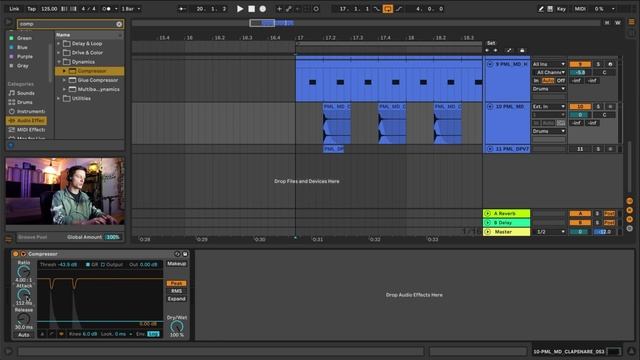
Task: Expand the Drive & Color folder
Action: 59,53
